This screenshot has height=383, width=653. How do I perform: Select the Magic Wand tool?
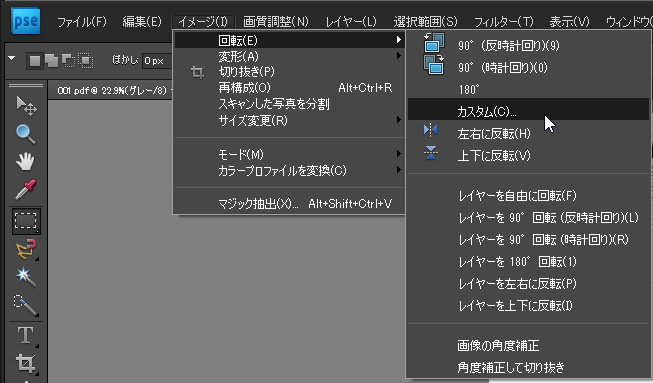point(25,277)
